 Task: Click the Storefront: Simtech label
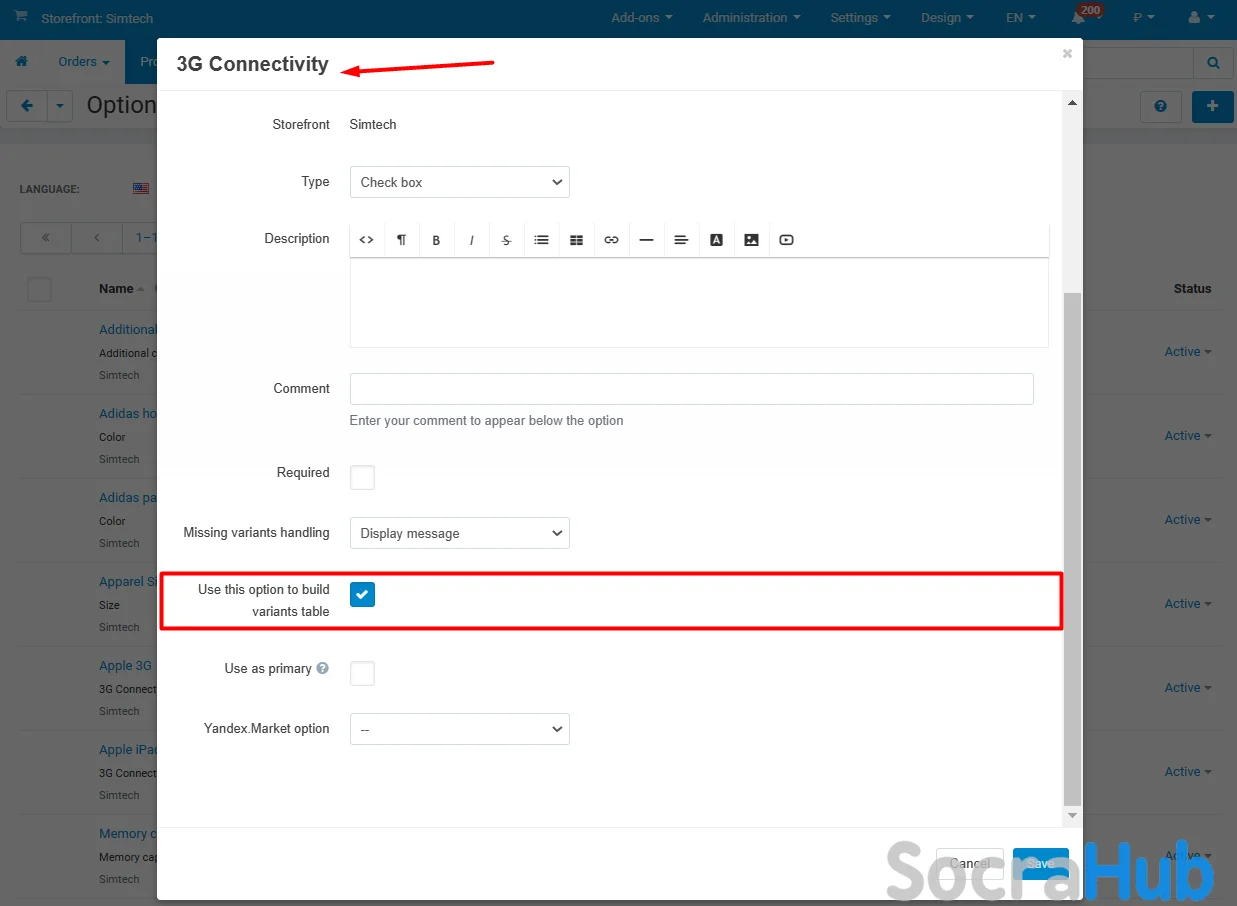click(97, 19)
